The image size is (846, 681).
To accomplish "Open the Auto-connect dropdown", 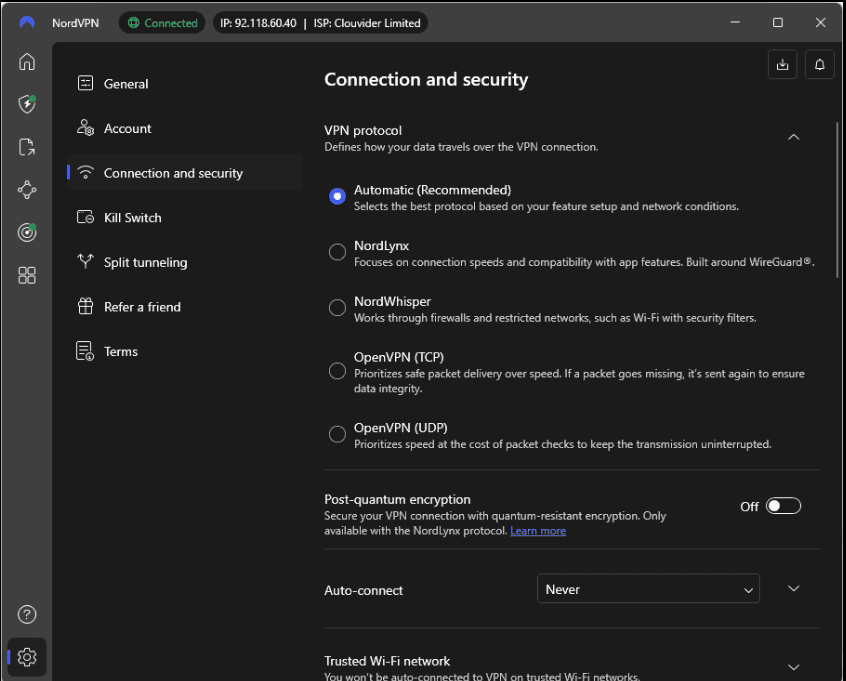I will pyautogui.click(x=648, y=589).
